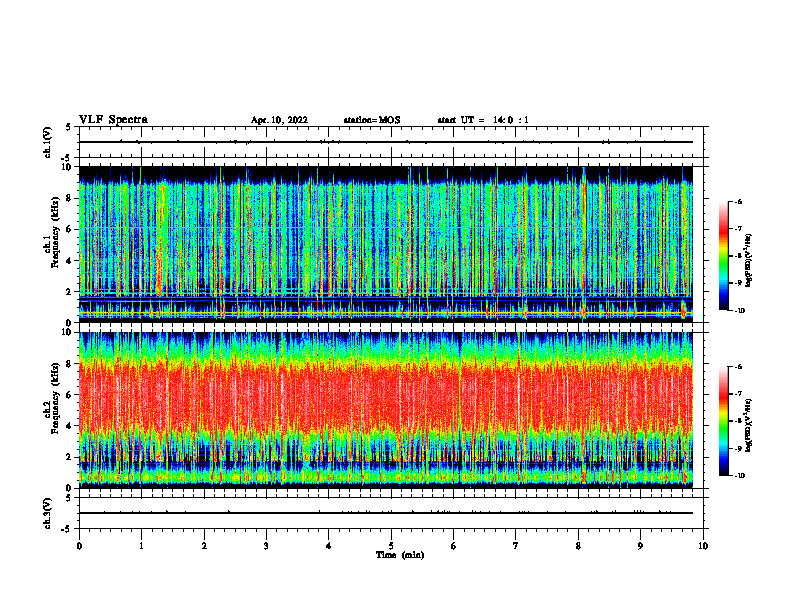792x612 pixels.
Task: Click the time axis tick label "10"
Action: (703, 546)
